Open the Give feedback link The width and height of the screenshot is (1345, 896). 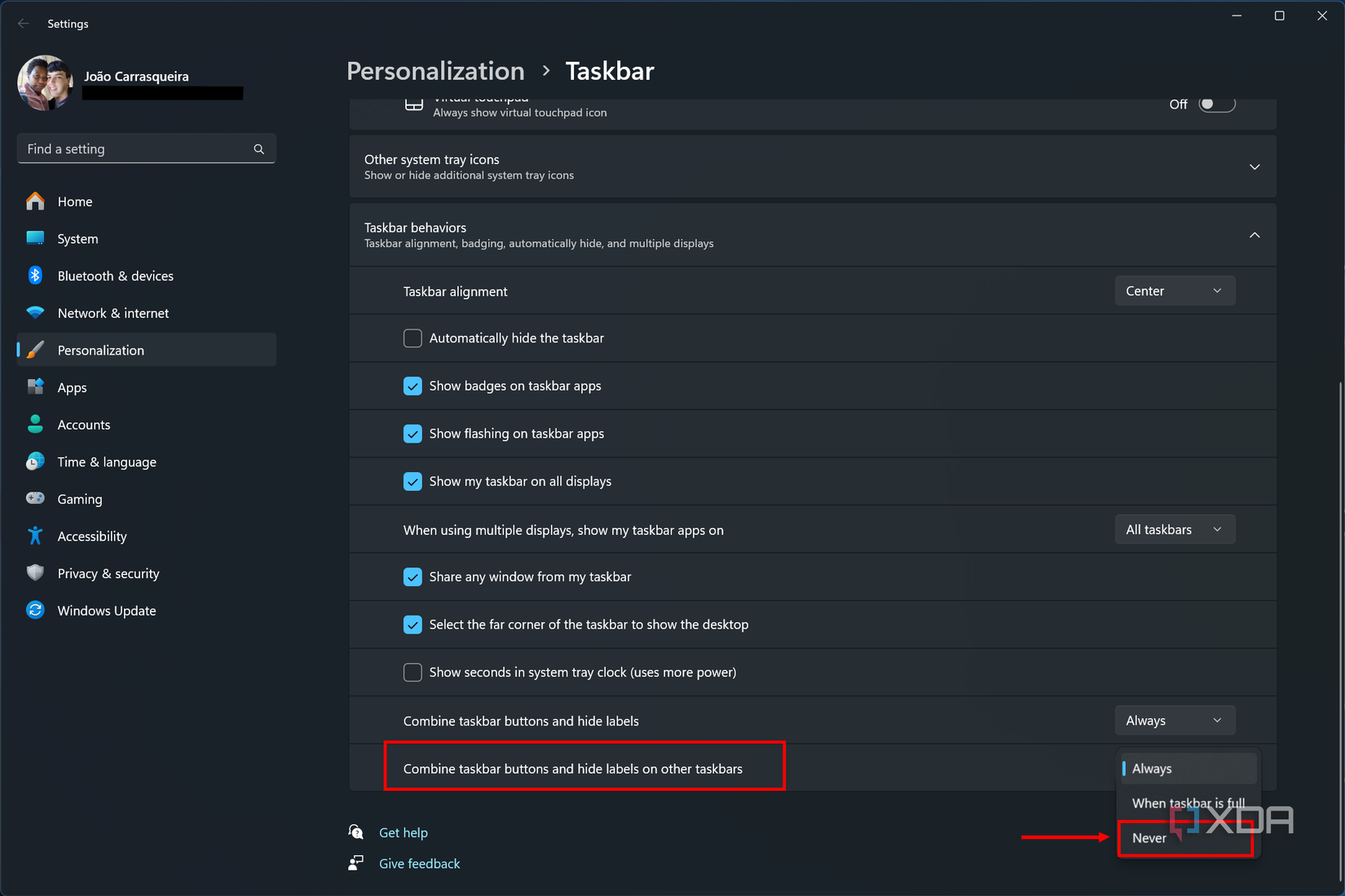(419, 863)
